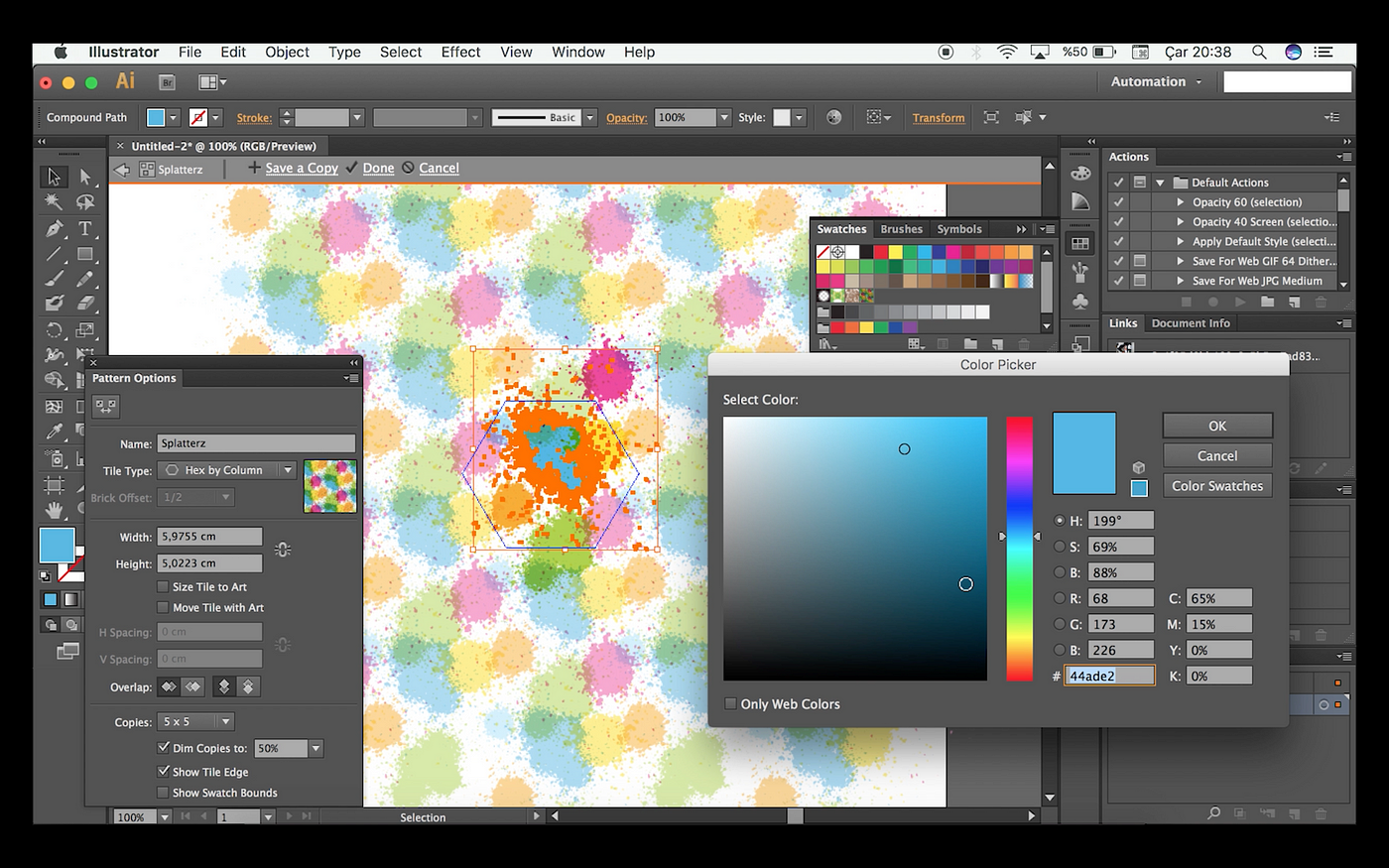
Task: Select the Pen tool
Action: coord(54,228)
